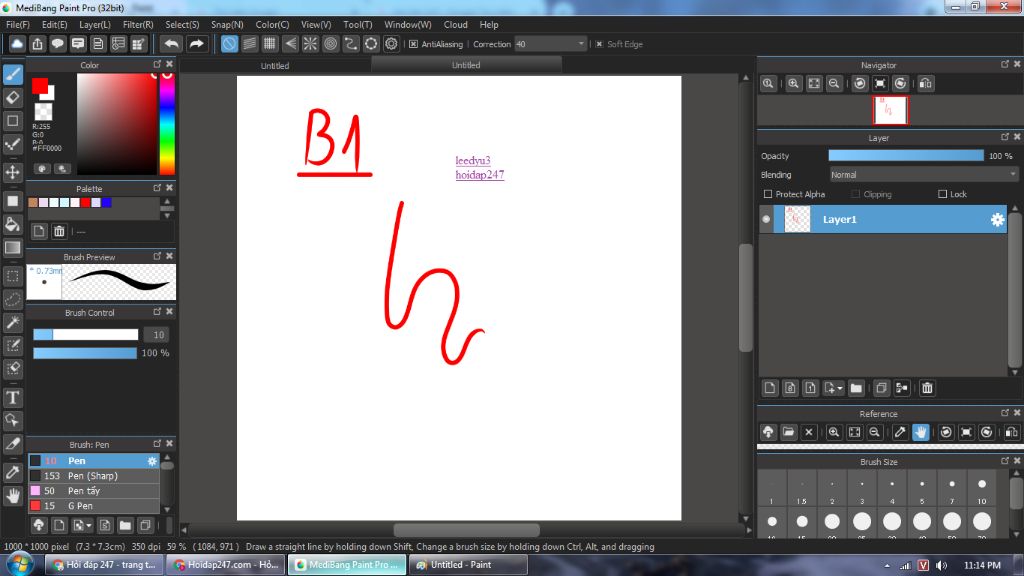Open the Filter menu
The width and height of the screenshot is (1024, 576).
point(138,25)
